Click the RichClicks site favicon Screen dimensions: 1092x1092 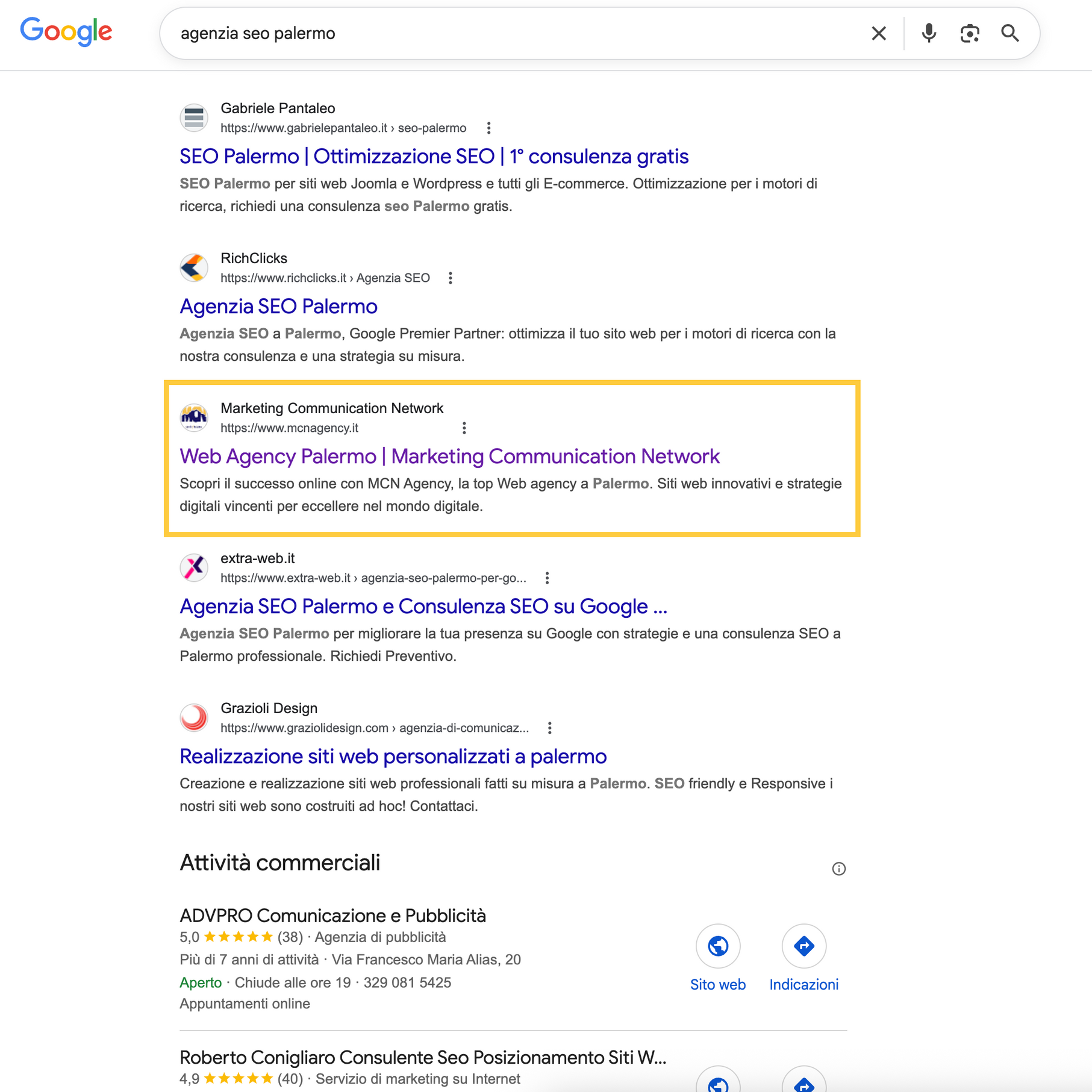click(193, 267)
